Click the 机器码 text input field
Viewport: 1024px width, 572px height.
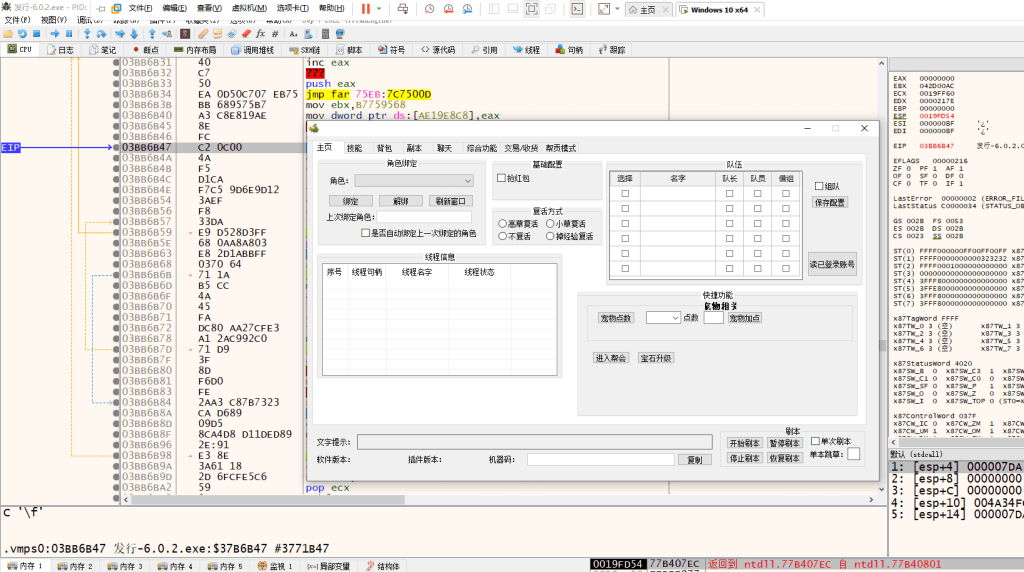point(601,460)
